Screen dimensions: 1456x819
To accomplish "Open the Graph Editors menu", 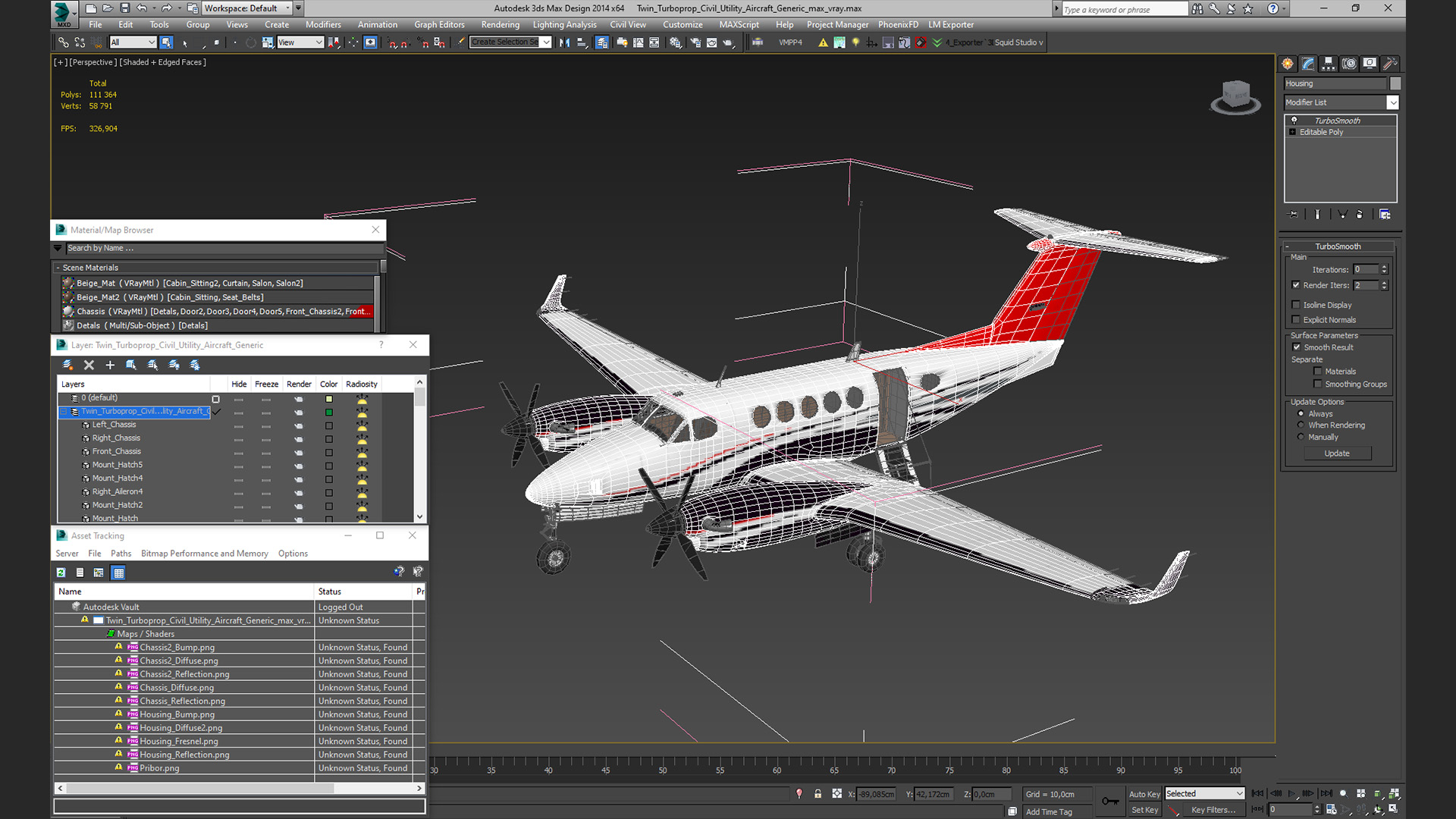I will [x=439, y=25].
